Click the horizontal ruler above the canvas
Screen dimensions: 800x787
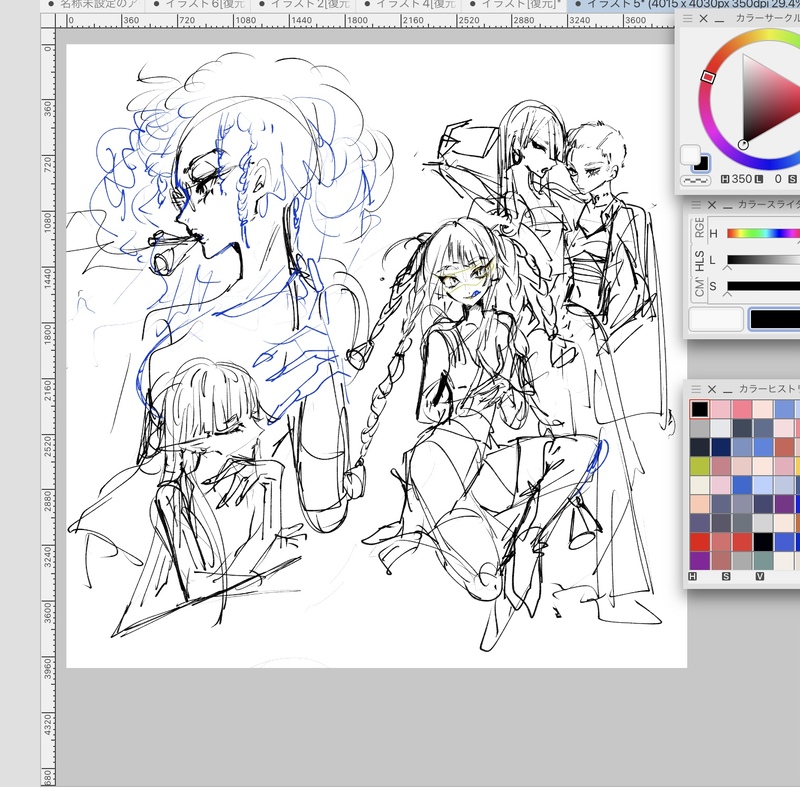367,21
